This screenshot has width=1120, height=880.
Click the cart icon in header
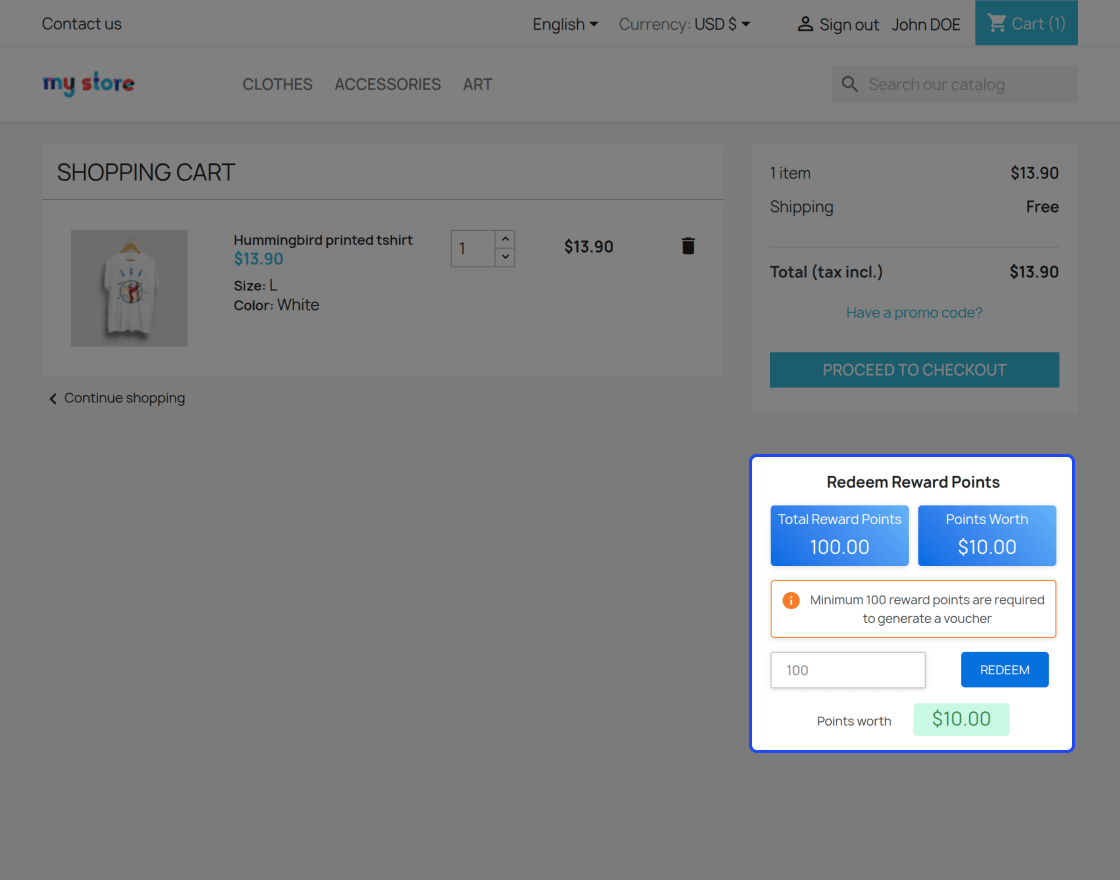997,23
